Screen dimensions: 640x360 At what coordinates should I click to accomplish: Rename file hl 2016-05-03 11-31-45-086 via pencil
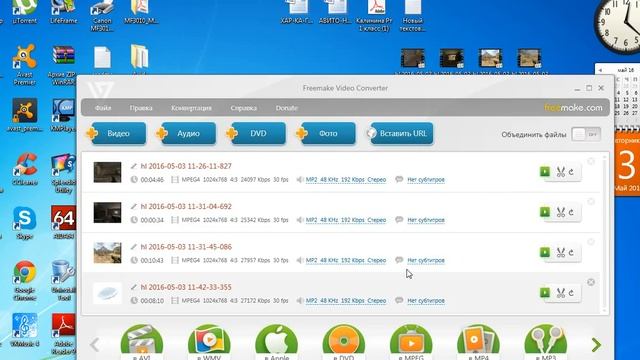coord(133,247)
